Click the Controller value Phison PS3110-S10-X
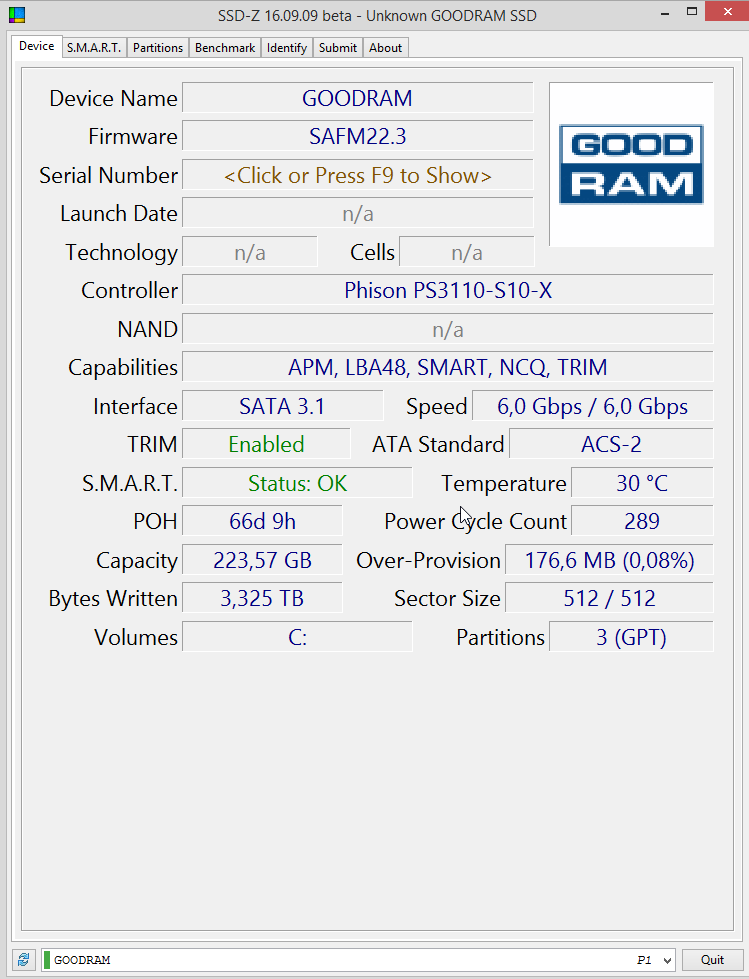This screenshot has width=749, height=979. tap(448, 290)
